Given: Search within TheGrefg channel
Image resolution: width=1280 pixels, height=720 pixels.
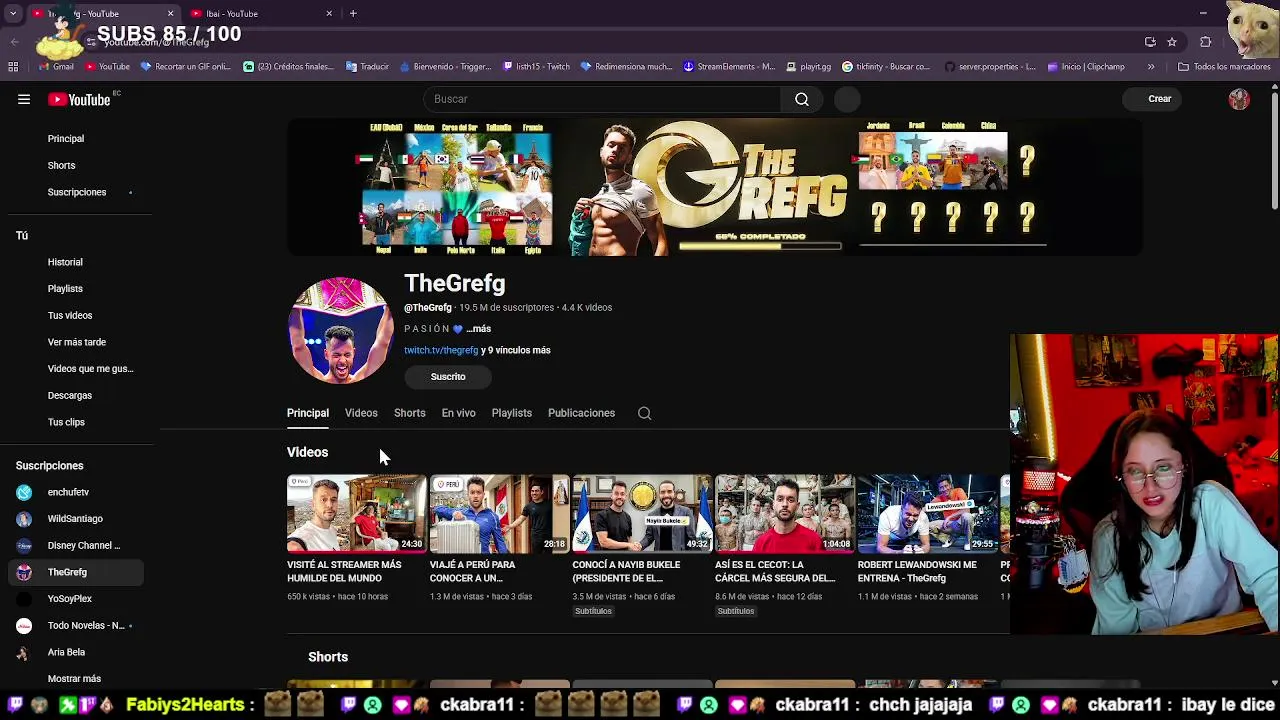Looking at the screenshot, I should pyautogui.click(x=645, y=413).
